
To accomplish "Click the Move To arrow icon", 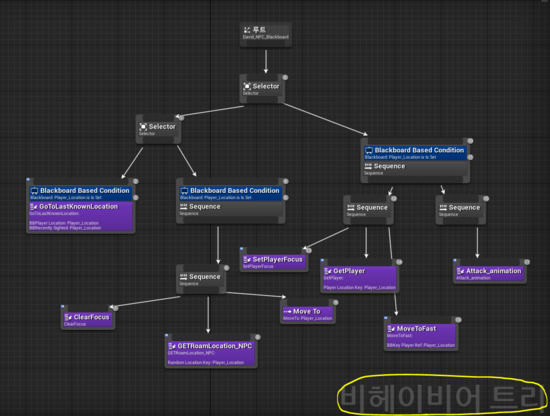I will pos(287,311).
